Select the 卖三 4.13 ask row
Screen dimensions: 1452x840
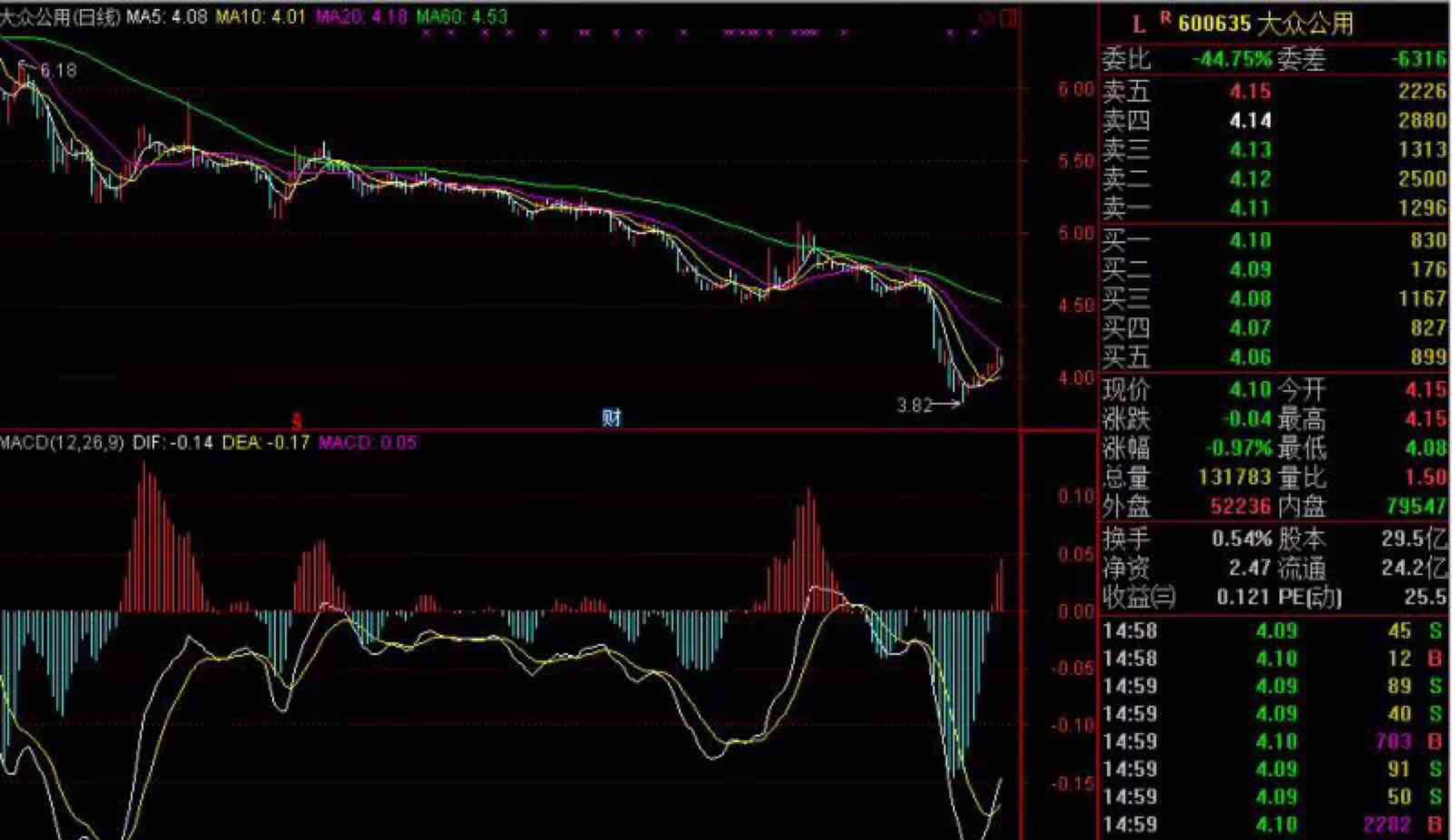coord(1275,150)
